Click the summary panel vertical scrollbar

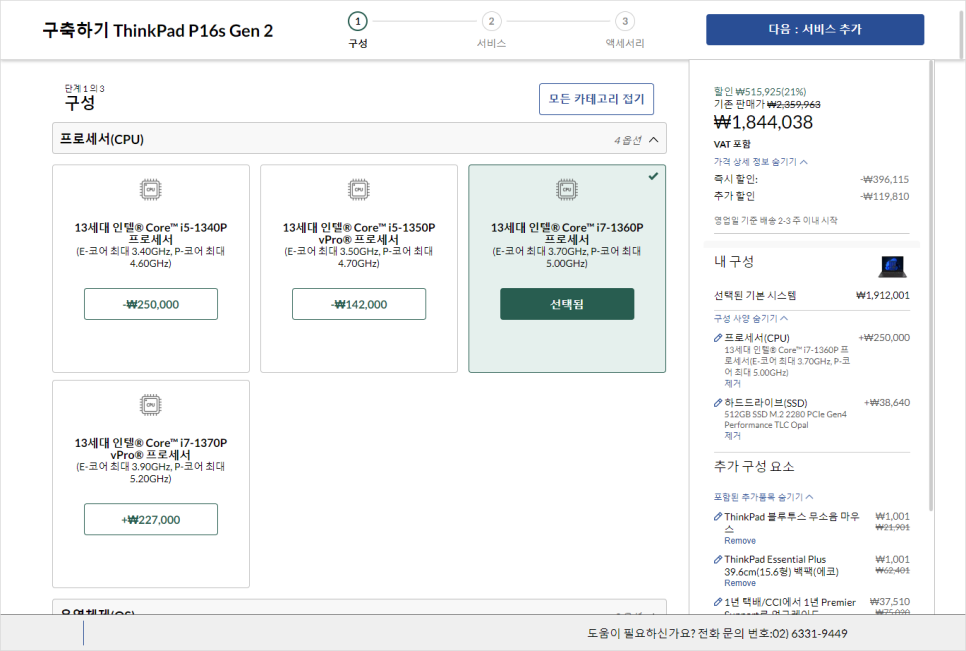[x=931, y=286]
